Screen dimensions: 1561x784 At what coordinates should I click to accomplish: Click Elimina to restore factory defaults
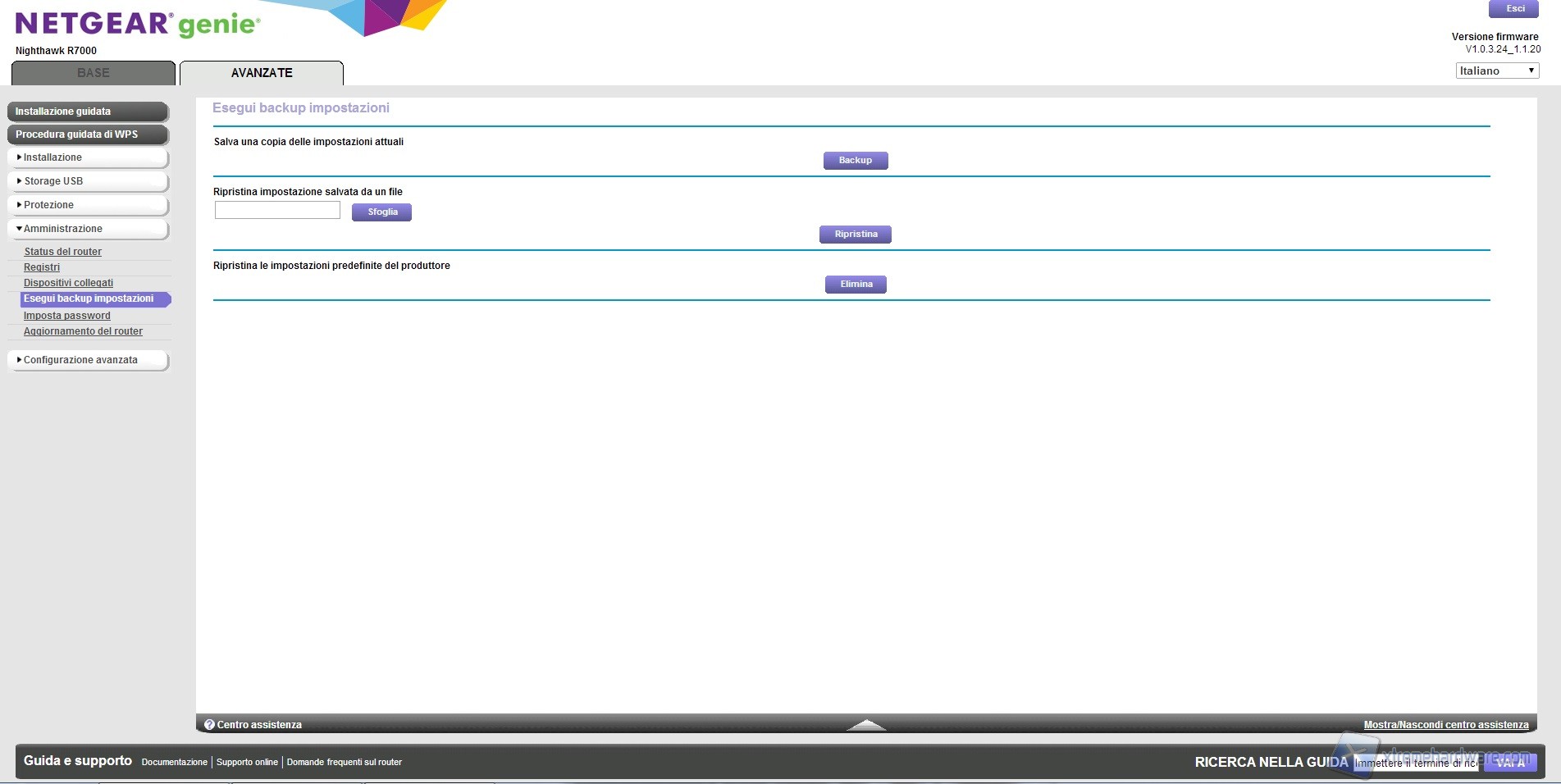pyautogui.click(x=856, y=285)
